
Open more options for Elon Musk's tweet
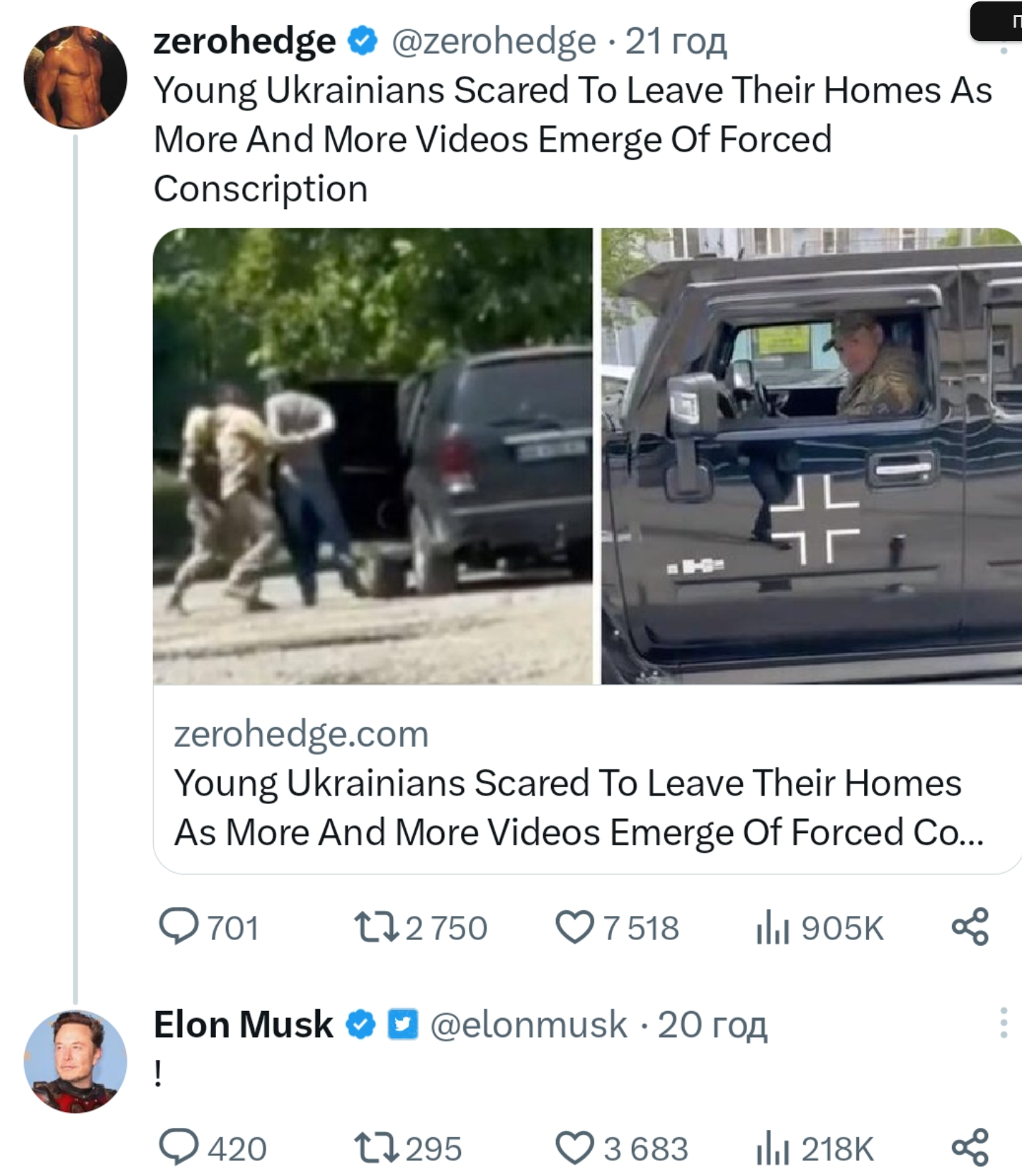tap(1003, 1024)
